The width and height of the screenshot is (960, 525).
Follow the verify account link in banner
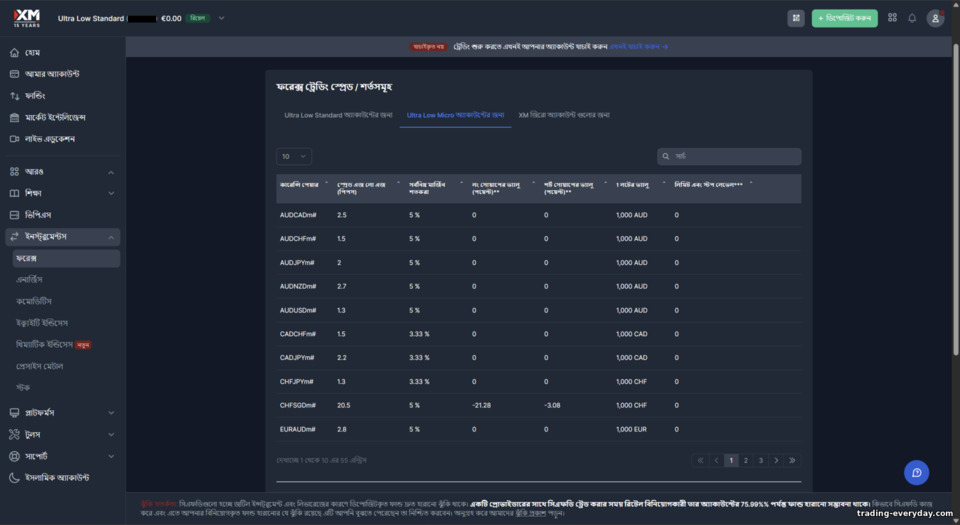639,47
